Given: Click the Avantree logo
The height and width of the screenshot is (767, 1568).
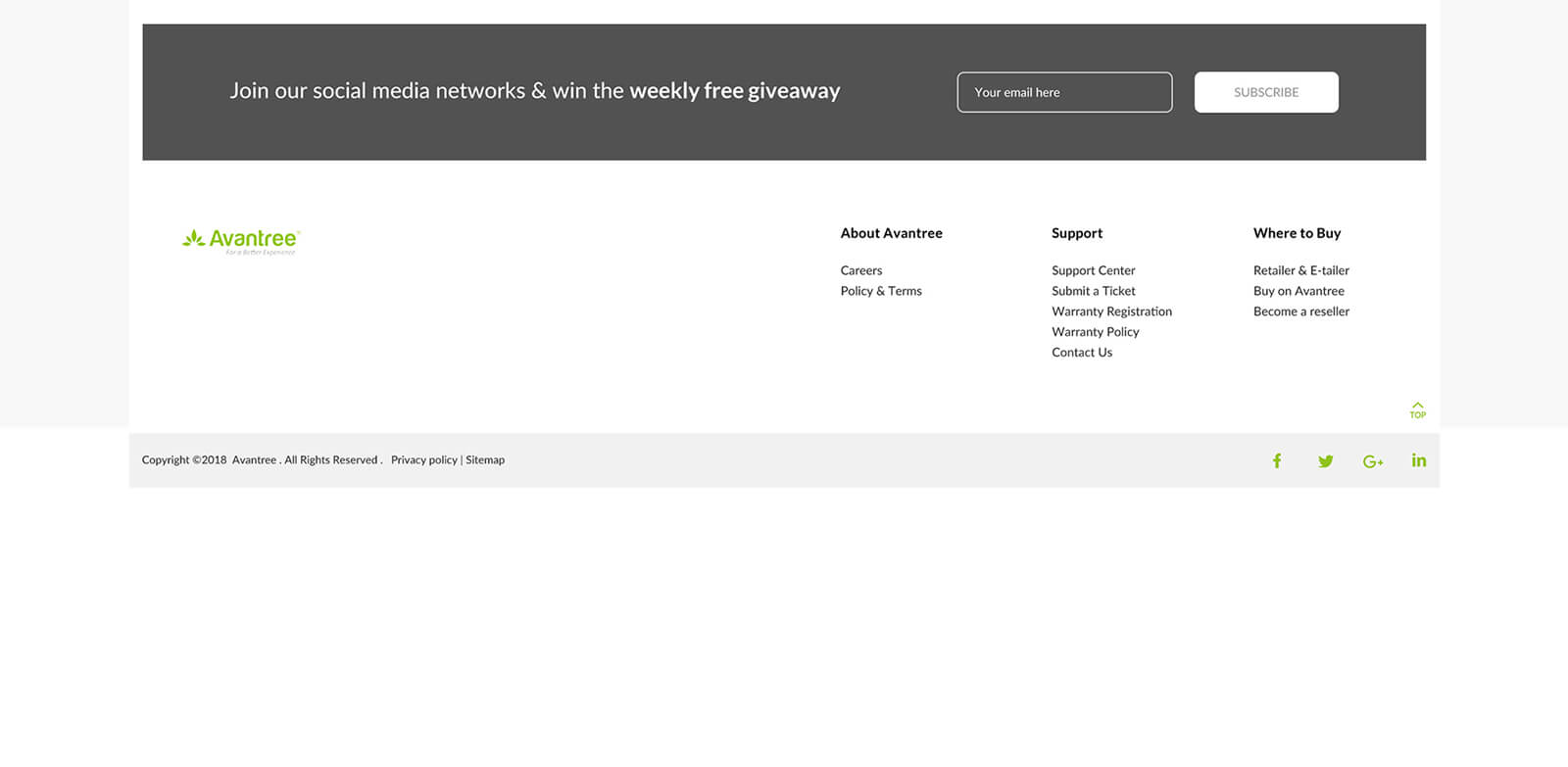Looking at the screenshot, I should point(241,241).
